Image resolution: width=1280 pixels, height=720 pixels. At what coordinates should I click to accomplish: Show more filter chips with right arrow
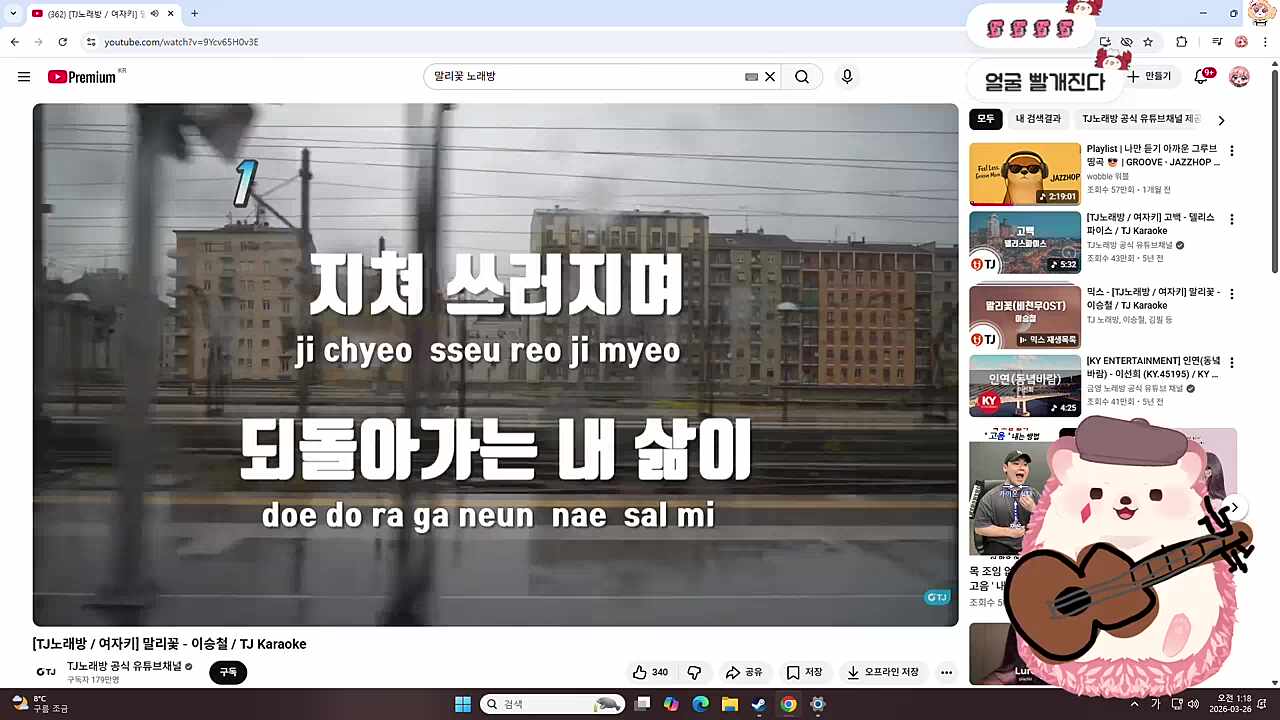click(x=1221, y=120)
